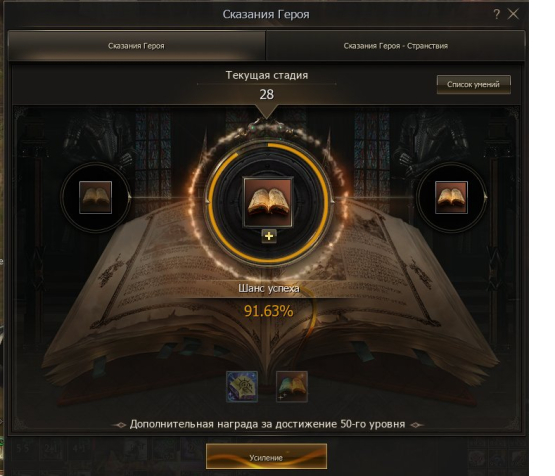Select the right next stage book icon

pyautogui.click(x=451, y=197)
